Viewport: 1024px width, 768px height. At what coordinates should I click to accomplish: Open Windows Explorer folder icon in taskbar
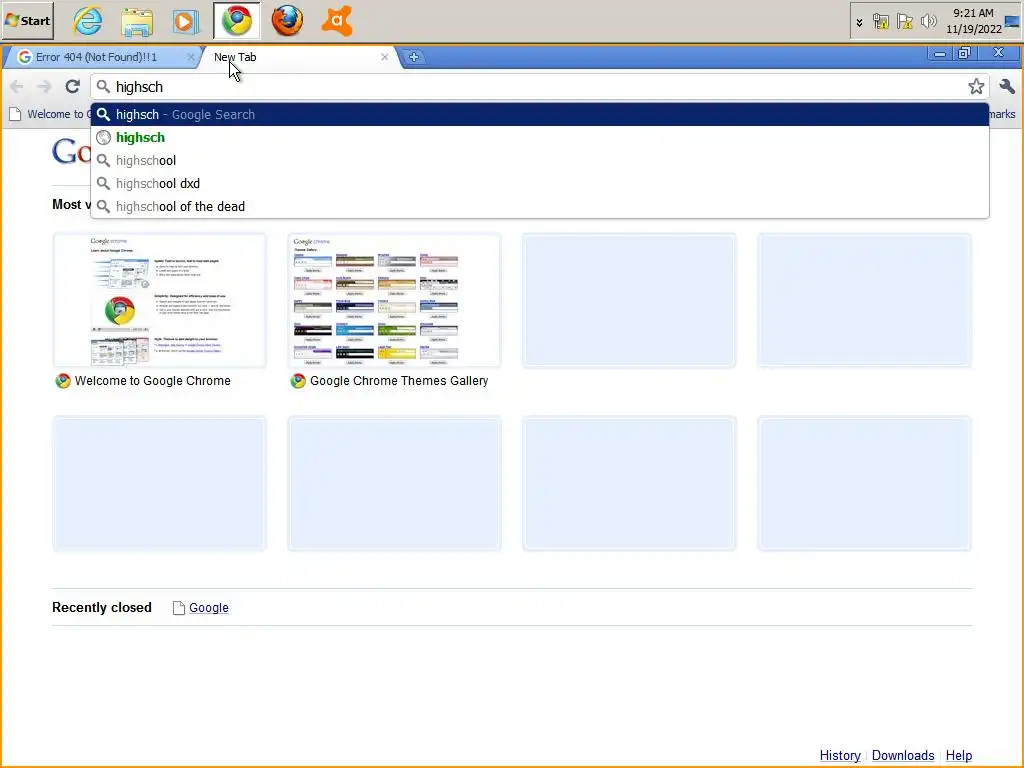coord(137,21)
